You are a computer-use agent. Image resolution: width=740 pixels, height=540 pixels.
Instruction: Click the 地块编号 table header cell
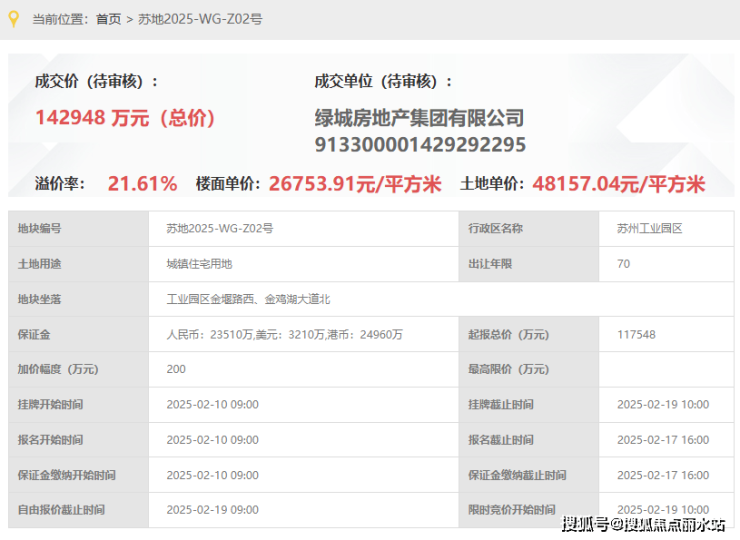(x=78, y=229)
